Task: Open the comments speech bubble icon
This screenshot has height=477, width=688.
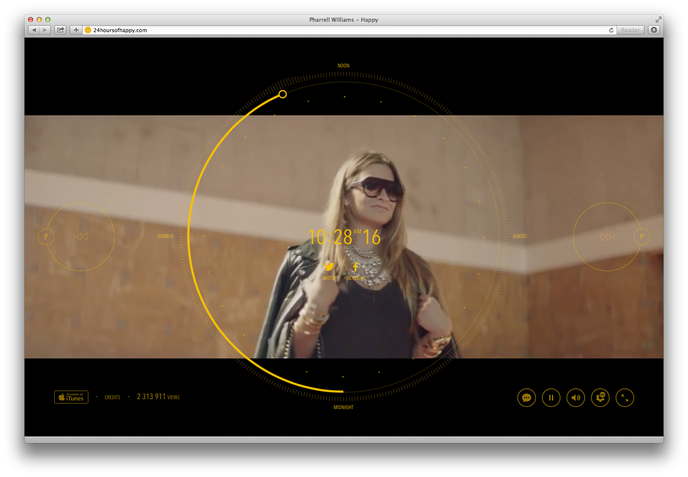Action: pyautogui.click(x=527, y=398)
